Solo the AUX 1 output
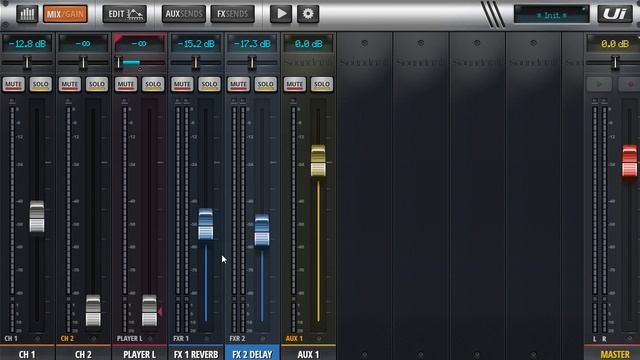640x360 pixels. point(322,84)
